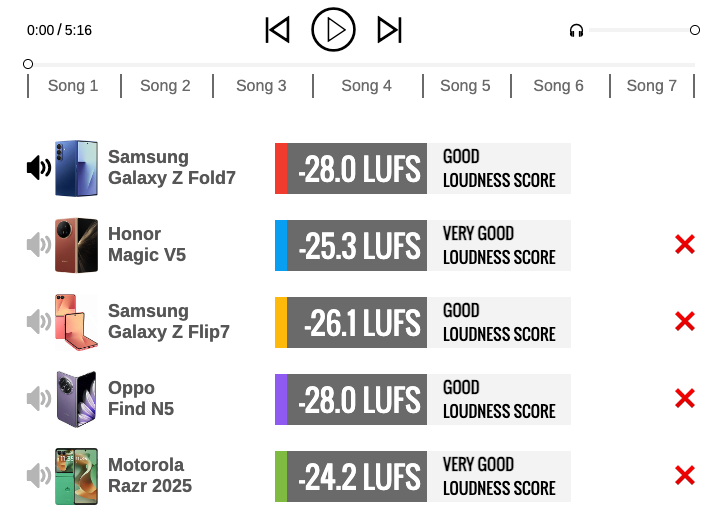Jump to Song 1
This screenshot has height=522, width=724.
point(73,86)
